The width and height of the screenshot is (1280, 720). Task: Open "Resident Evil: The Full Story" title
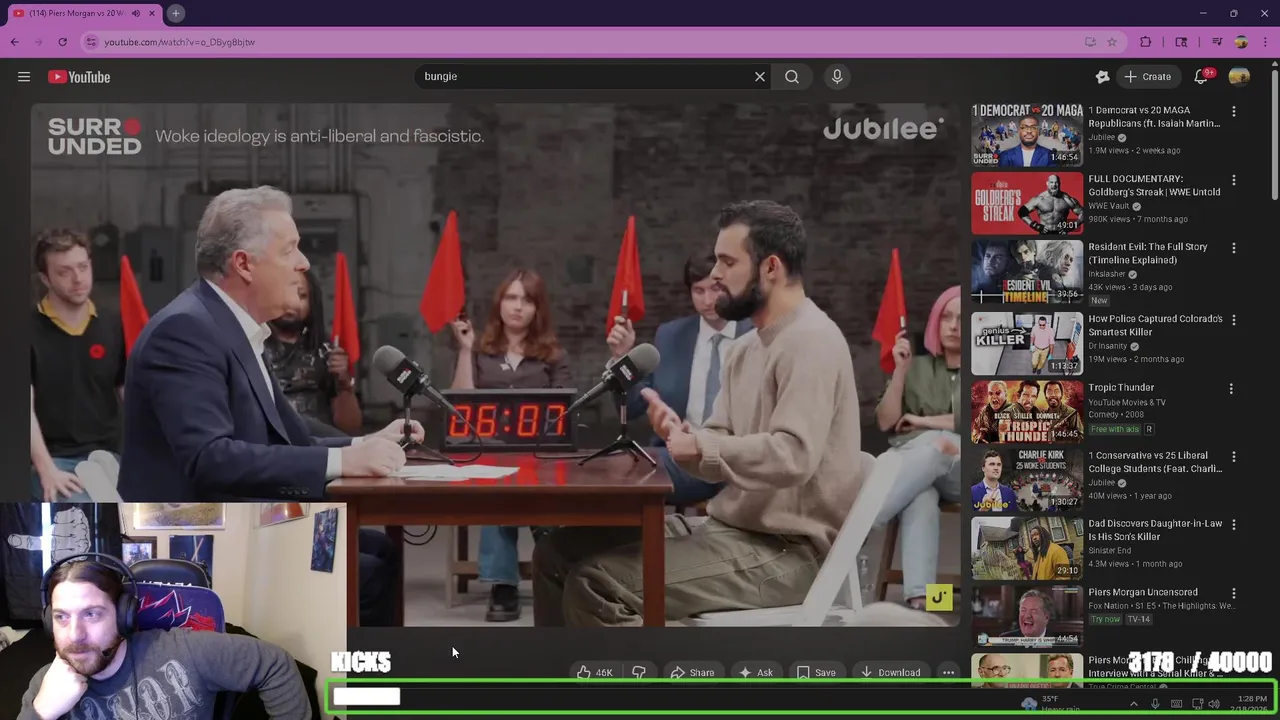1148,253
